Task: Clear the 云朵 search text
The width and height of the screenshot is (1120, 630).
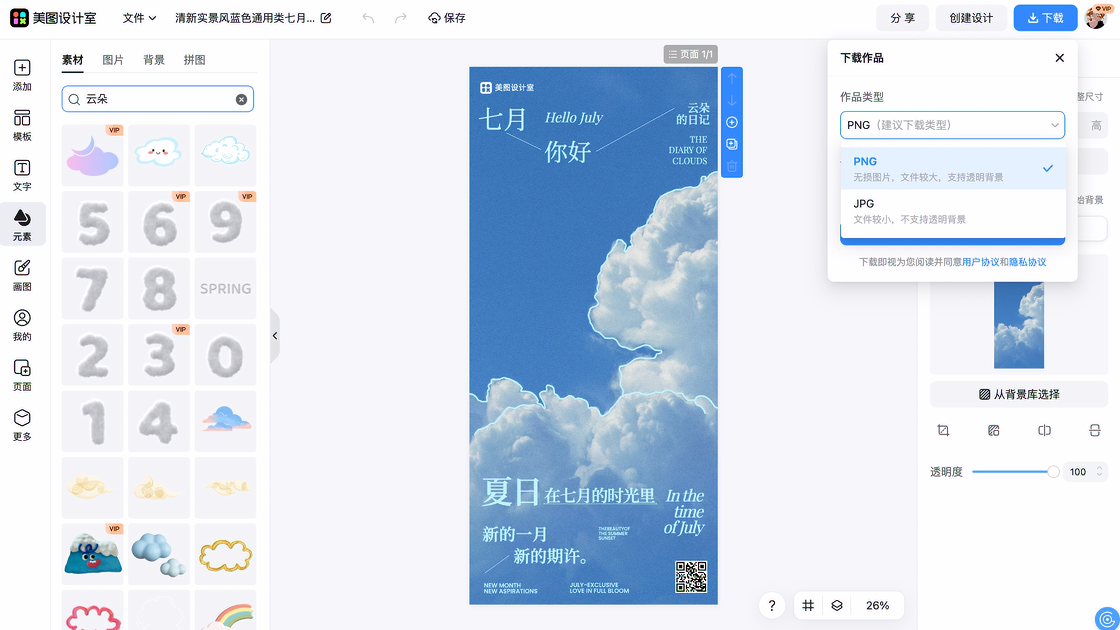Action: point(241,99)
